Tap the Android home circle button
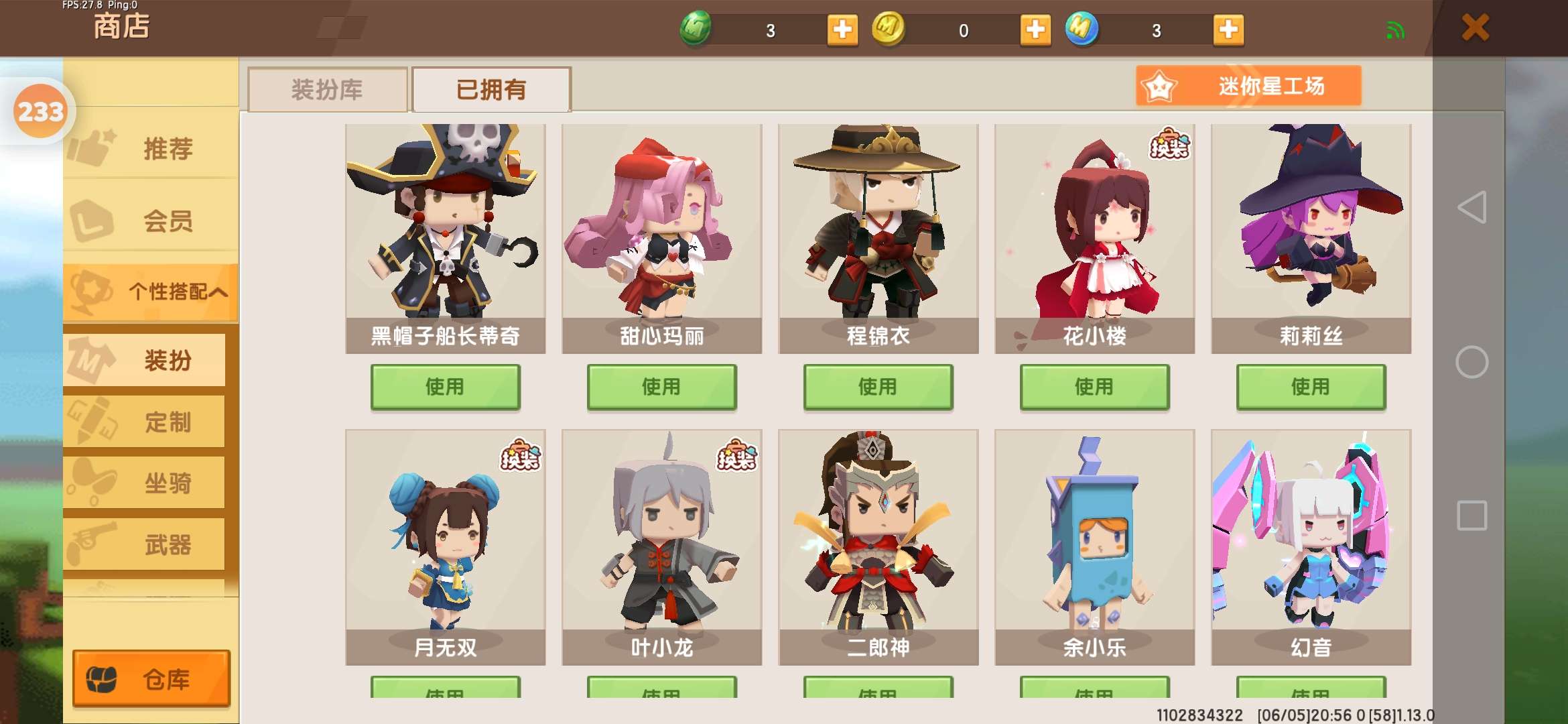 1472,362
